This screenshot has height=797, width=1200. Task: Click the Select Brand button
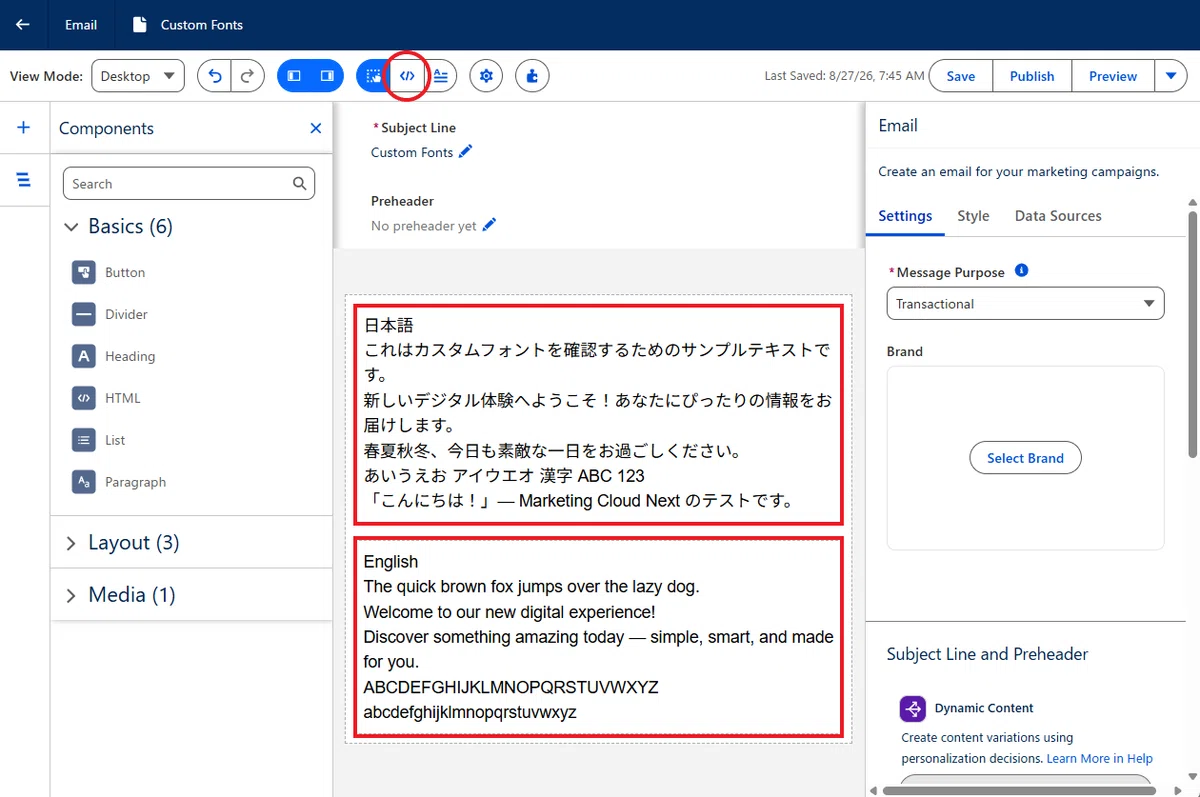(x=1025, y=458)
